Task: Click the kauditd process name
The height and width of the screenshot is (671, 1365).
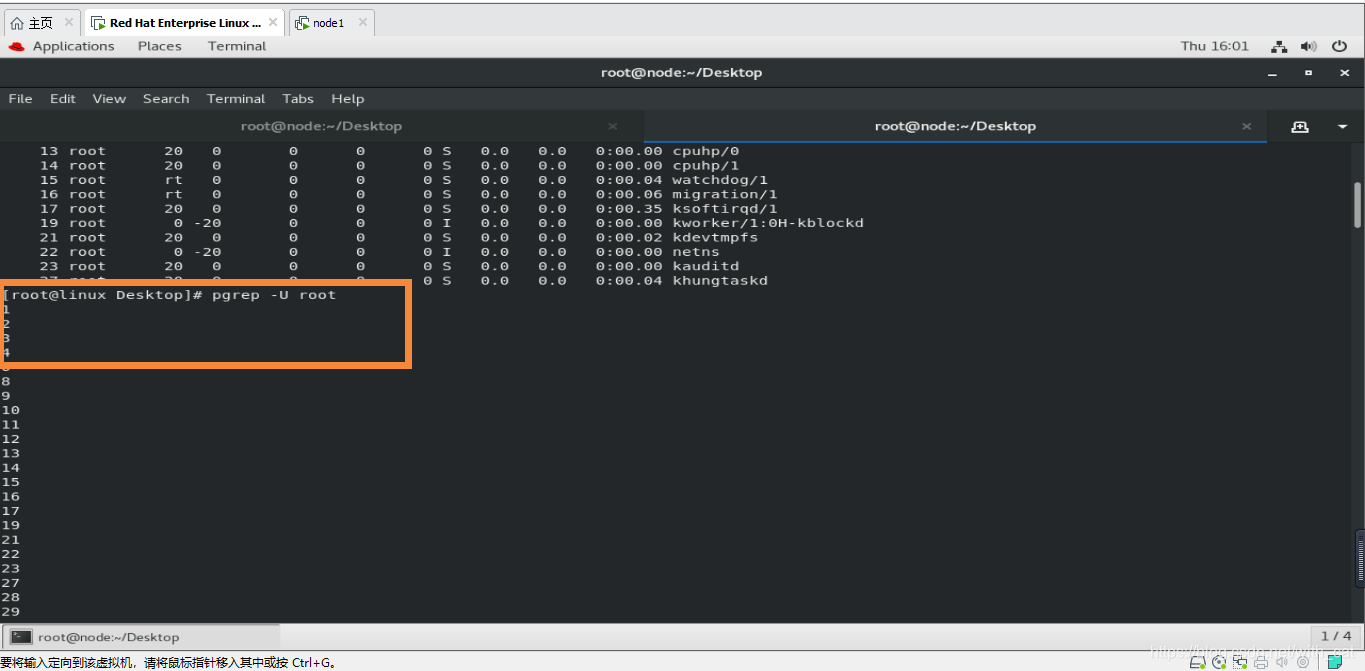Action: [x=705, y=266]
